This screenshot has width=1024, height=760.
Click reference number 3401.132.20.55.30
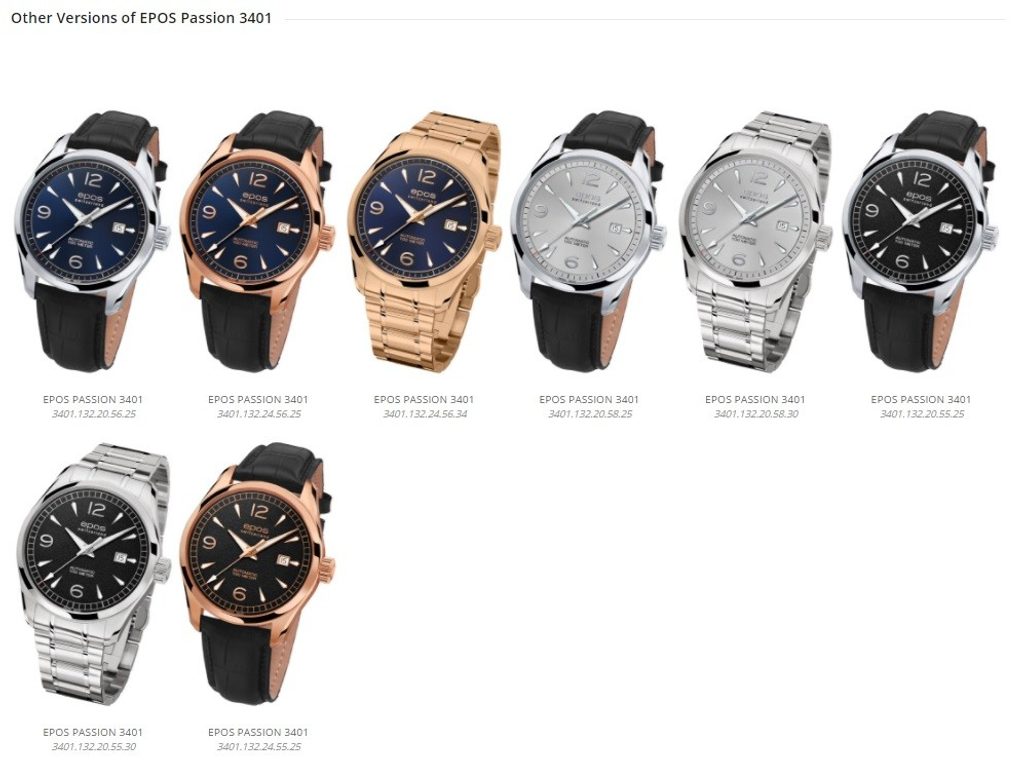[x=93, y=747]
